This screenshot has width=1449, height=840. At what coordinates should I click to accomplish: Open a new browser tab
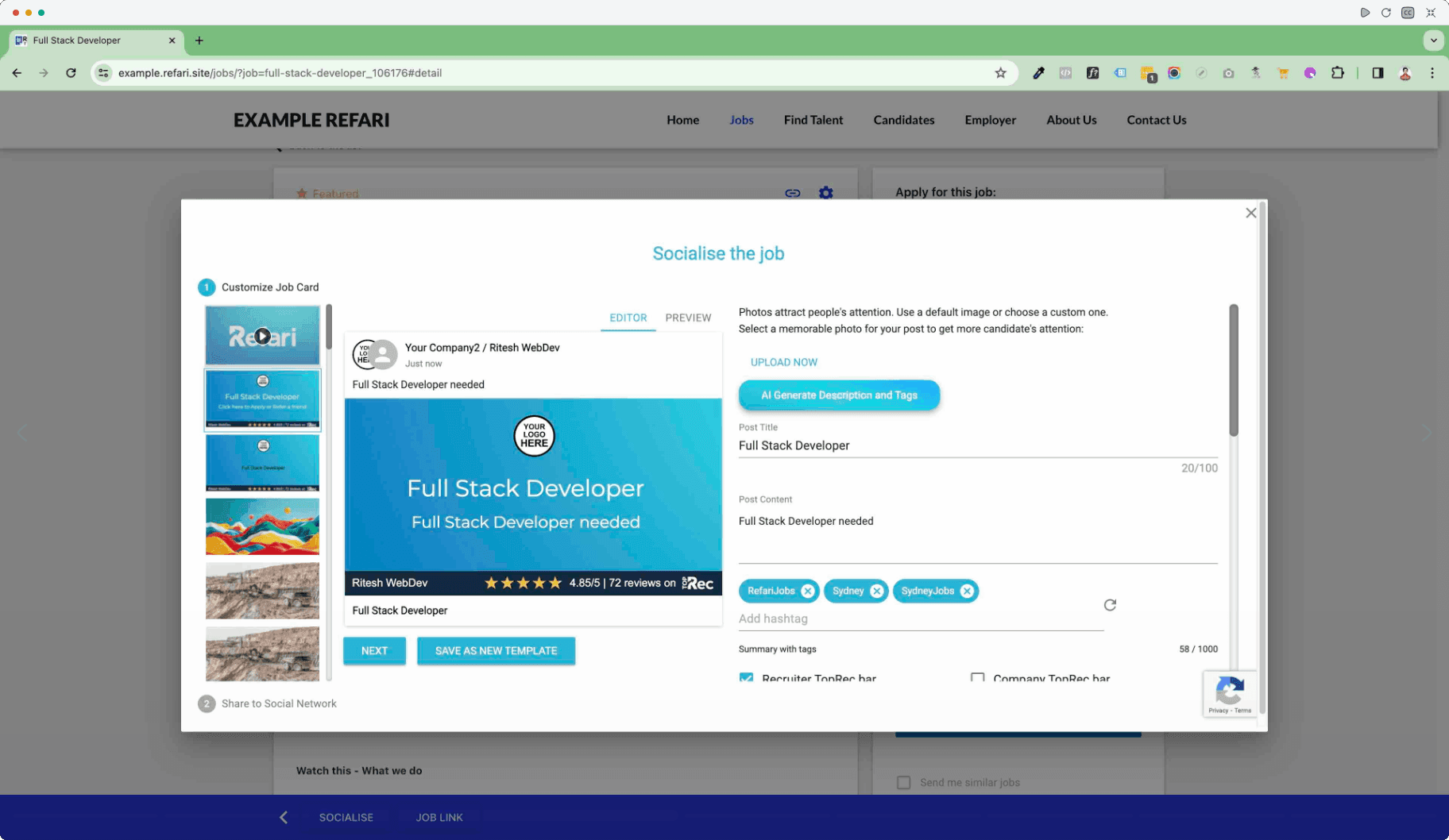[x=199, y=40]
